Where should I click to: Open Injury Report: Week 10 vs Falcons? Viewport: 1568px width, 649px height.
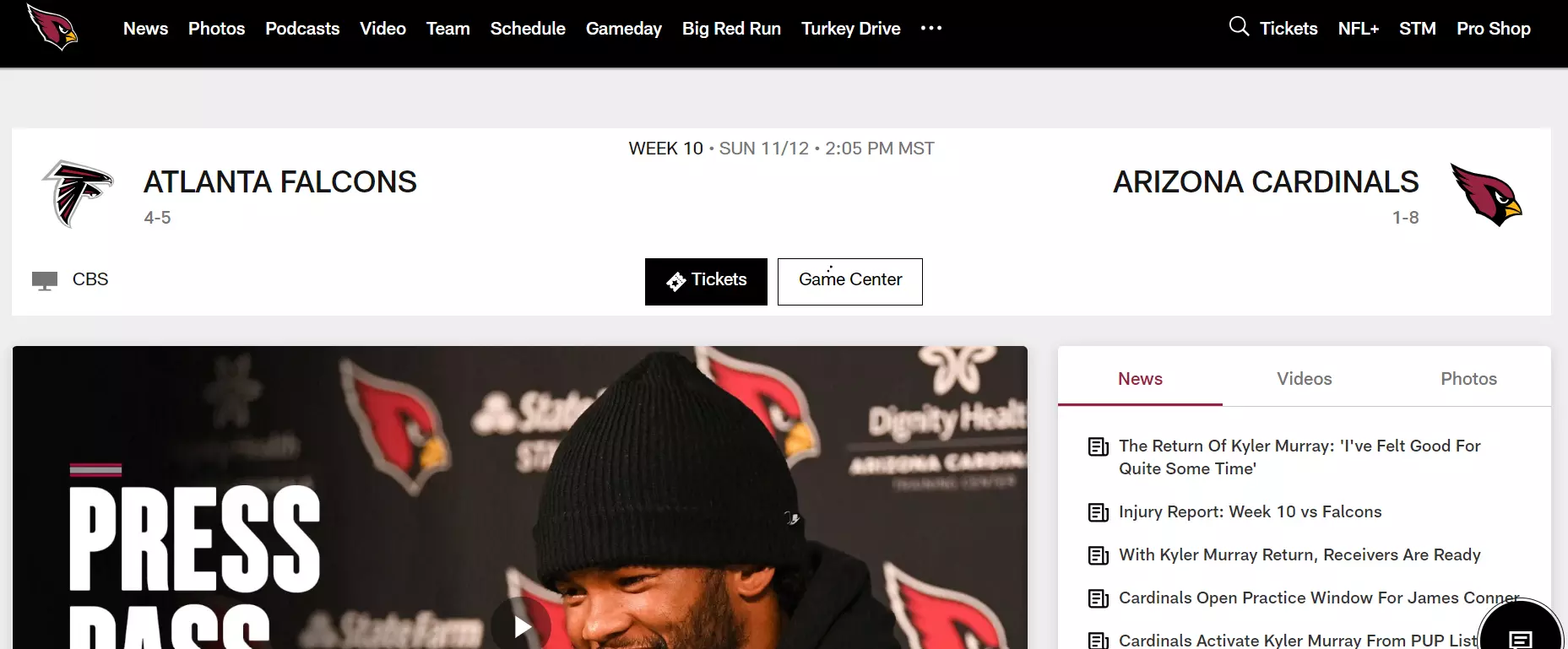[x=1250, y=512]
